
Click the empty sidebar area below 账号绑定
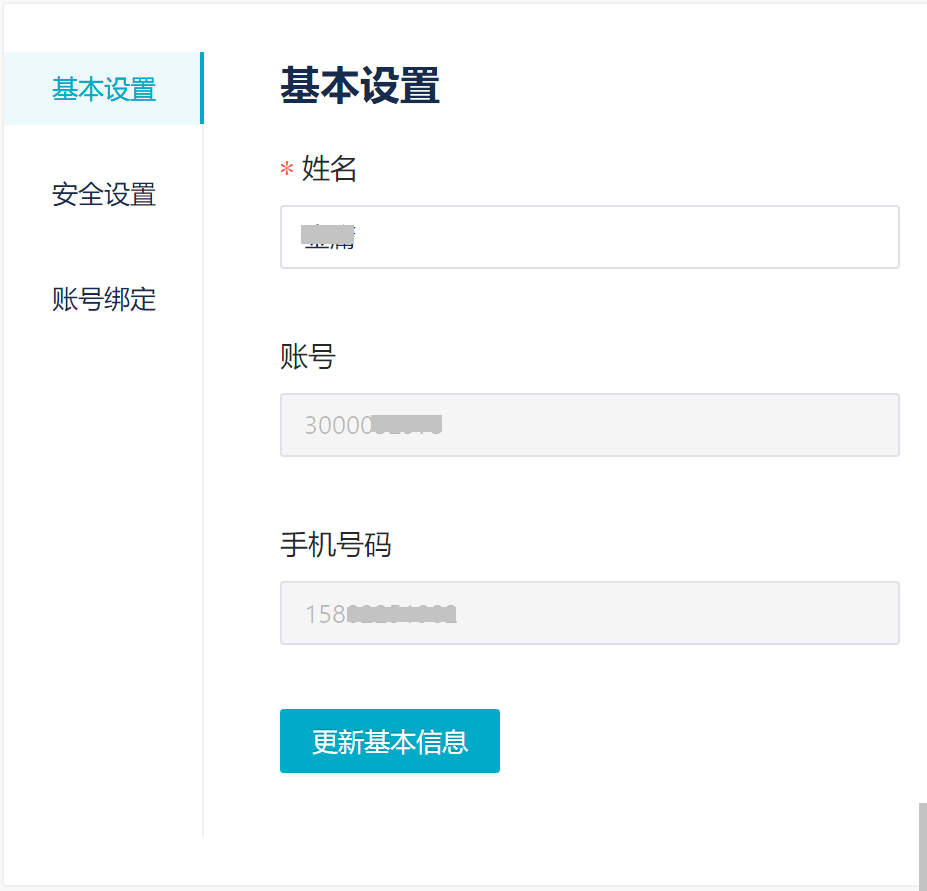tap(104, 550)
